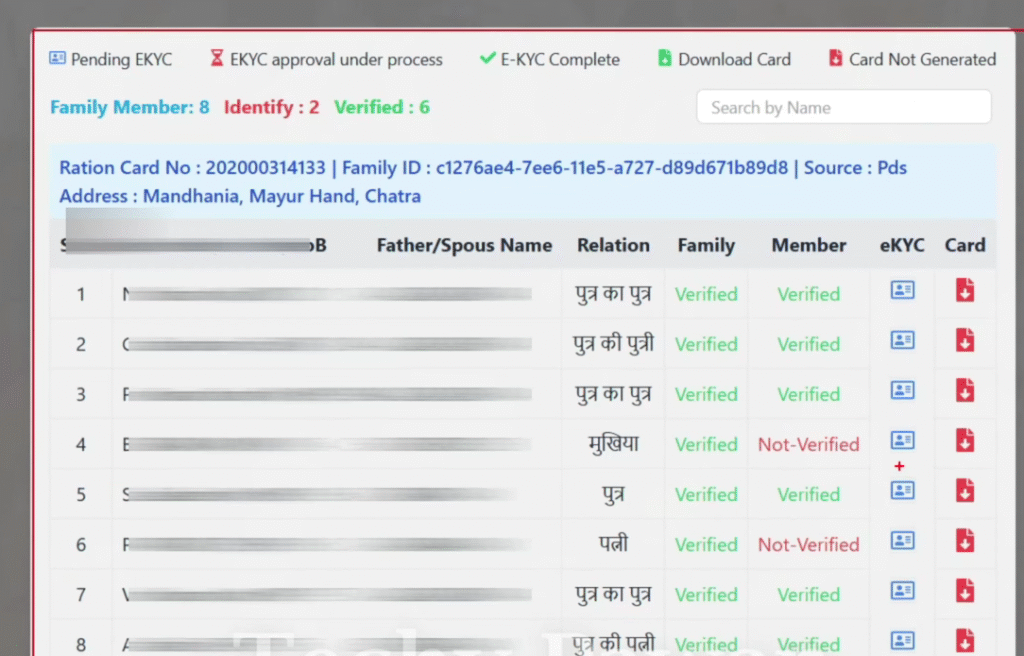Click the Search by Name field
The height and width of the screenshot is (656, 1024).
pyautogui.click(x=843, y=108)
